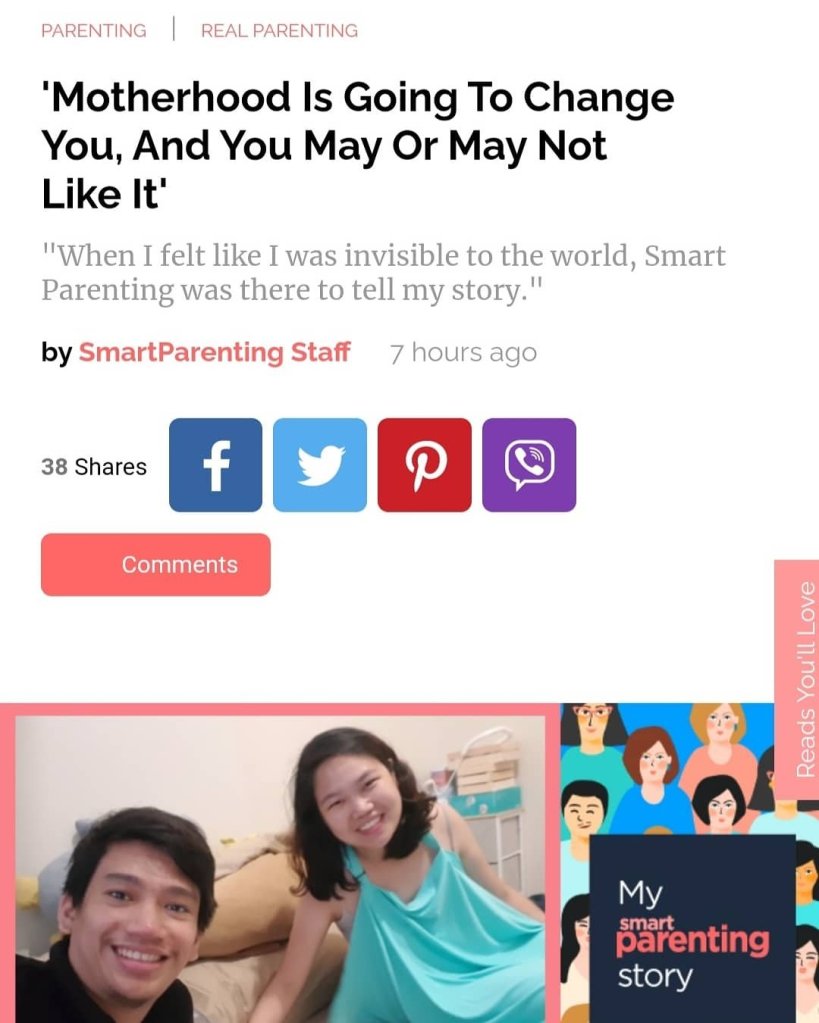Expand the Reads You'll Love side tab
The image size is (819, 1023).
(797, 679)
